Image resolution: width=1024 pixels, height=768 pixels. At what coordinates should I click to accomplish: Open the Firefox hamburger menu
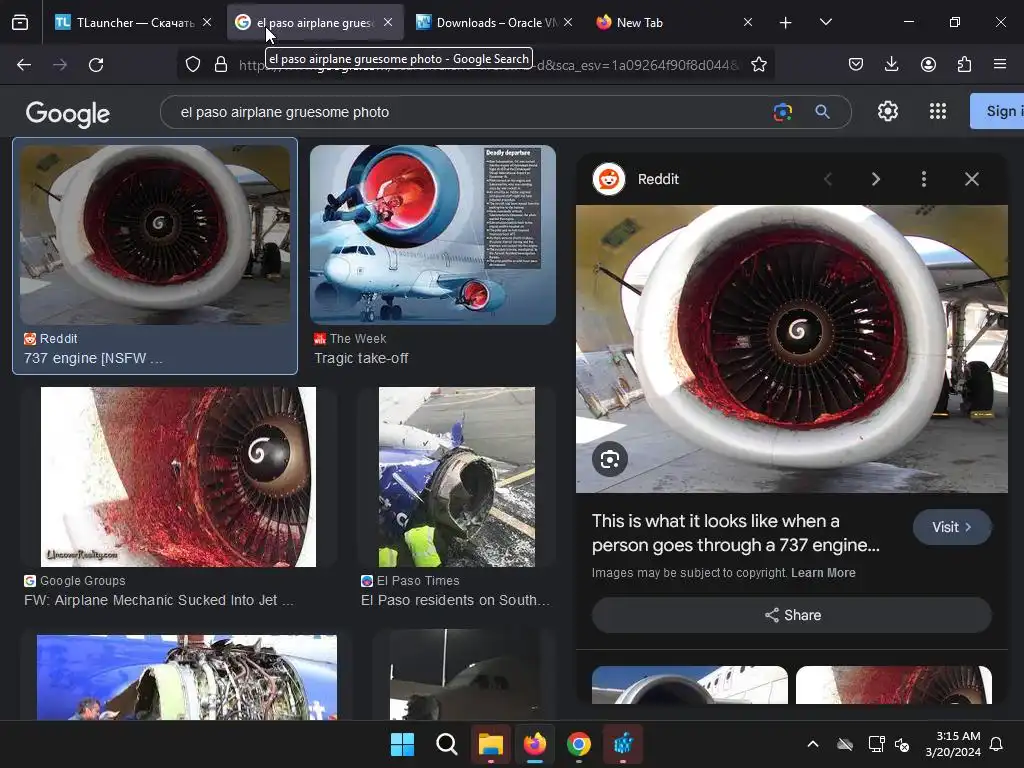click(x=1000, y=64)
